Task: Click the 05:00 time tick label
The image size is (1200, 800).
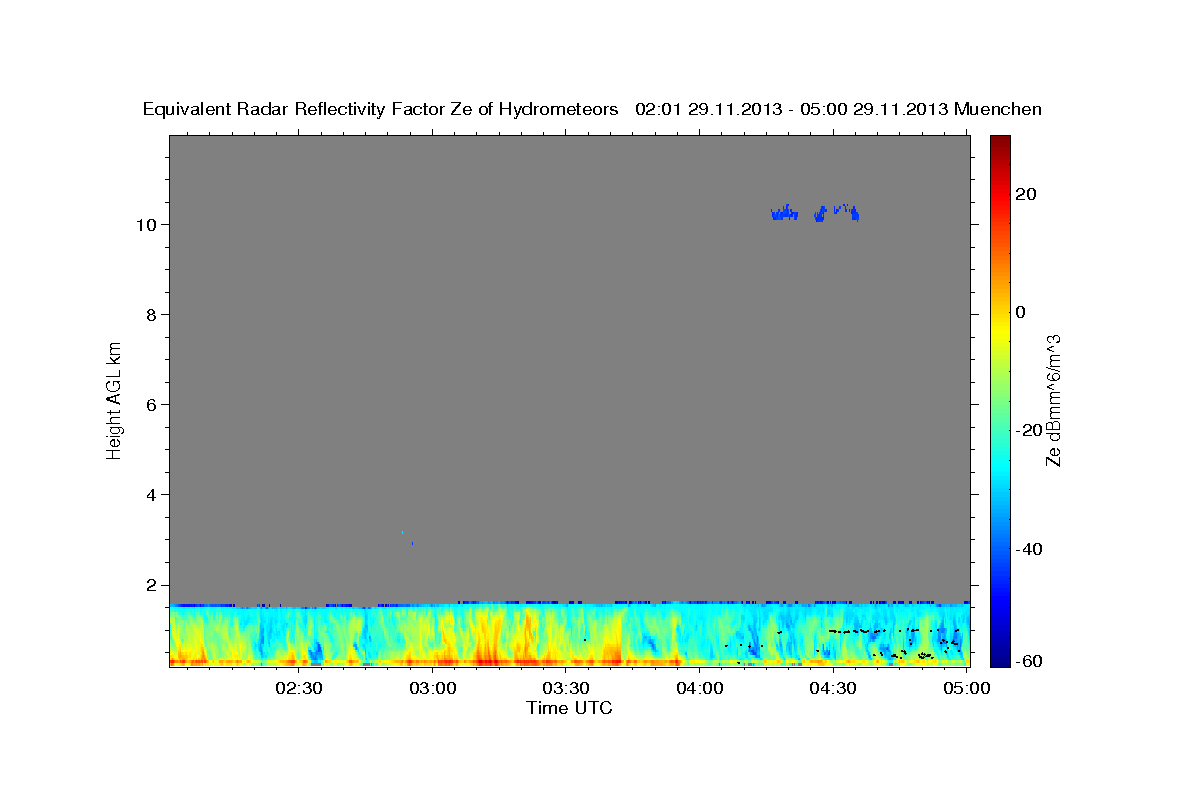Action: [x=966, y=688]
